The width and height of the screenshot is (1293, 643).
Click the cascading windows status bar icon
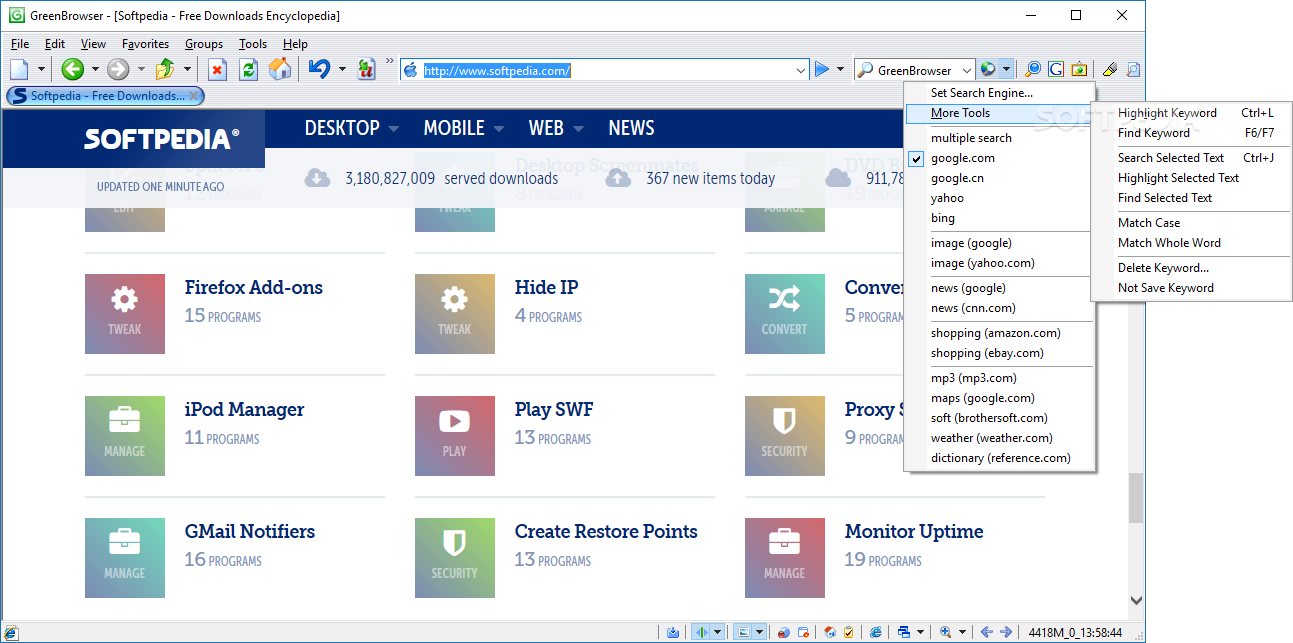tap(904, 632)
